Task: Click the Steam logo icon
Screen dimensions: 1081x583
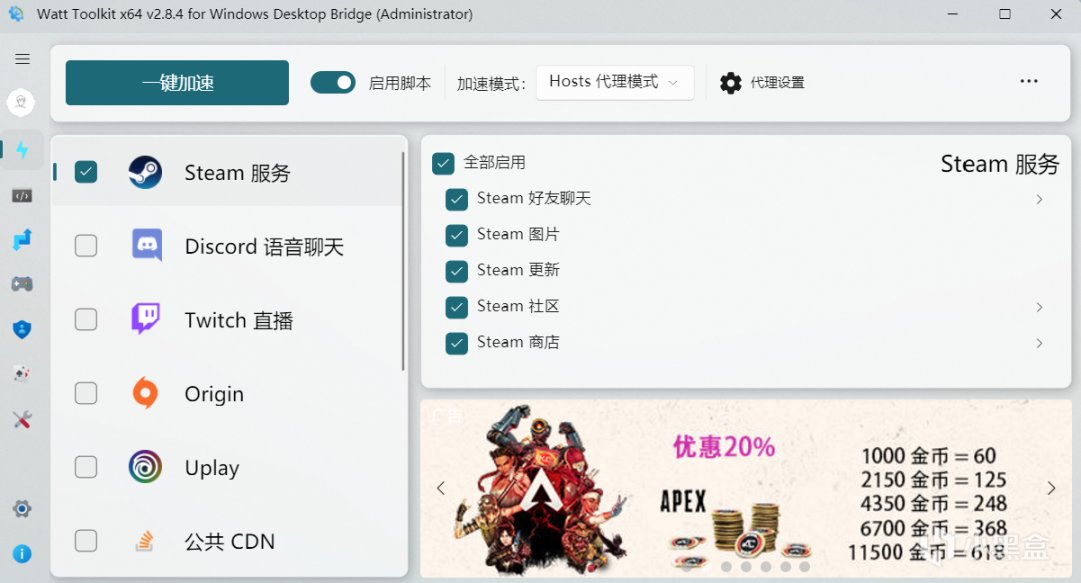Action: point(145,172)
